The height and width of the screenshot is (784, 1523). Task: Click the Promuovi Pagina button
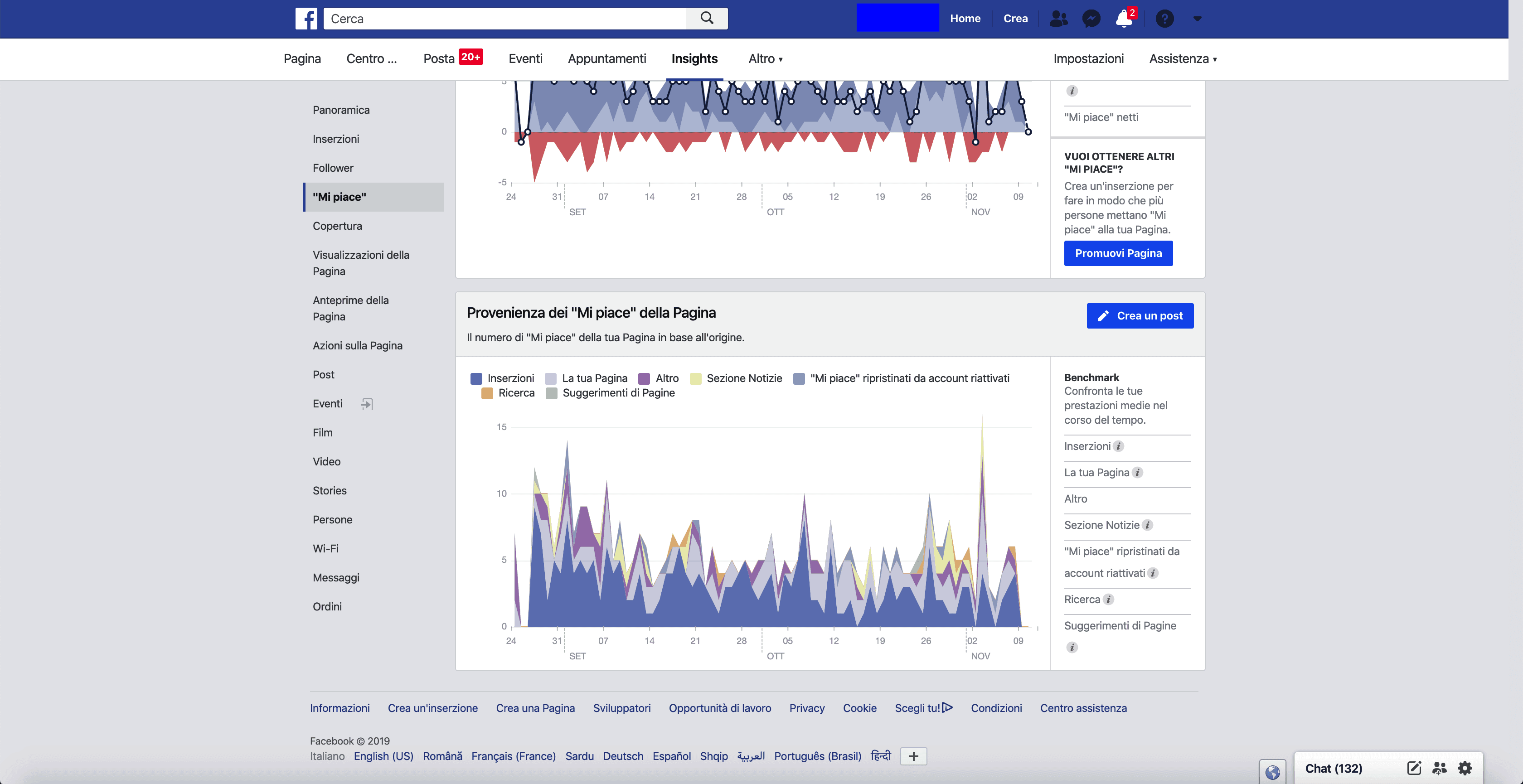click(1118, 253)
